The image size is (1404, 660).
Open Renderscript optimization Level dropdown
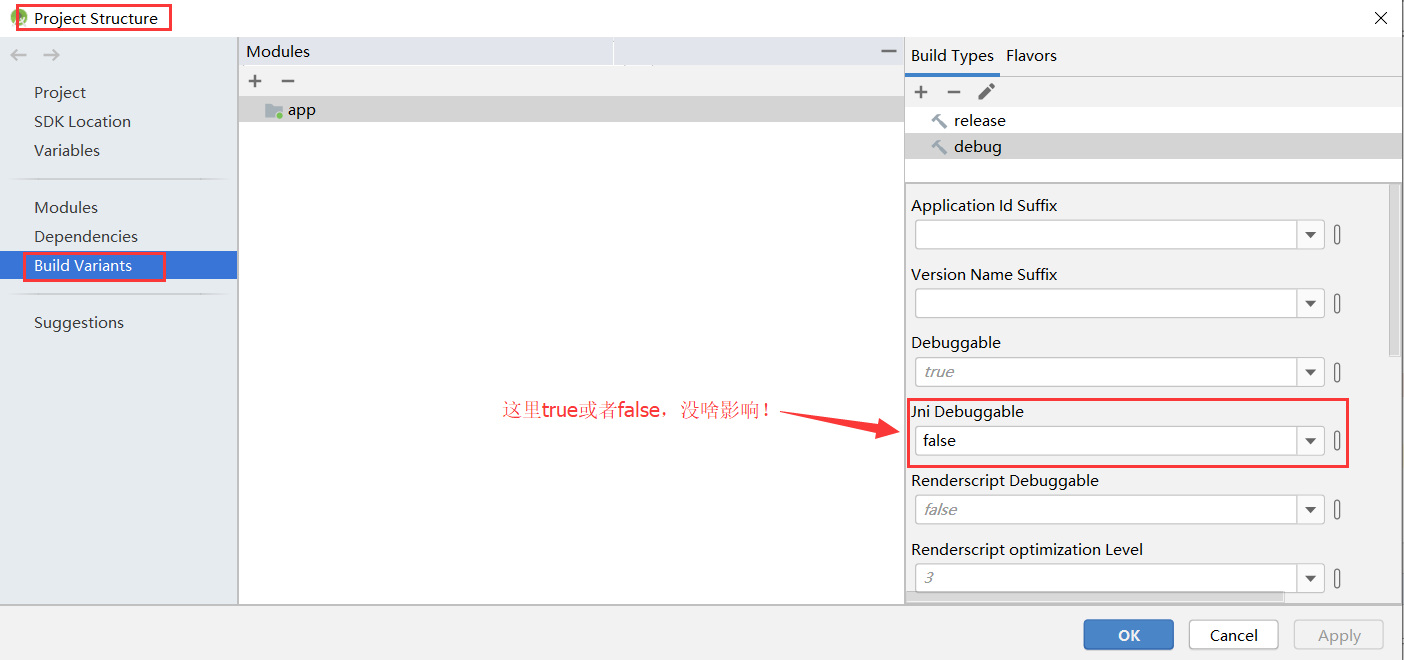(1311, 578)
